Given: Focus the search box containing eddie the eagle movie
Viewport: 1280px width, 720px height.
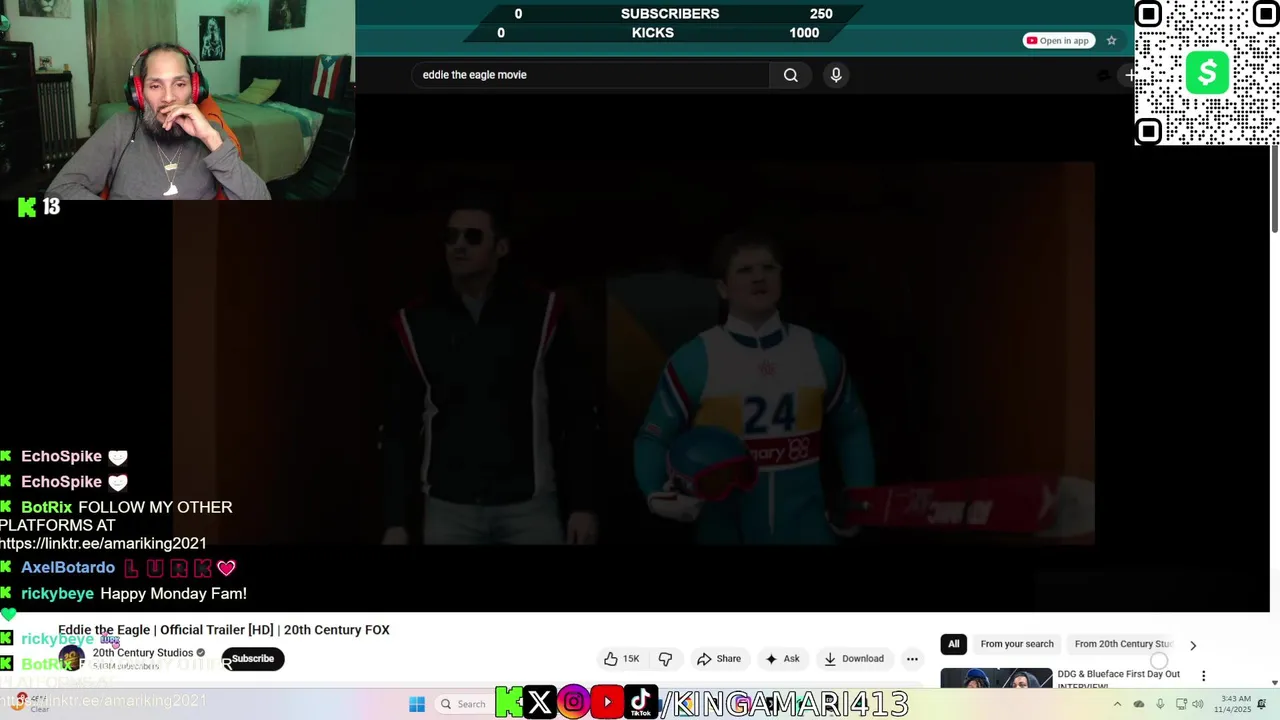Looking at the screenshot, I should 590,75.
